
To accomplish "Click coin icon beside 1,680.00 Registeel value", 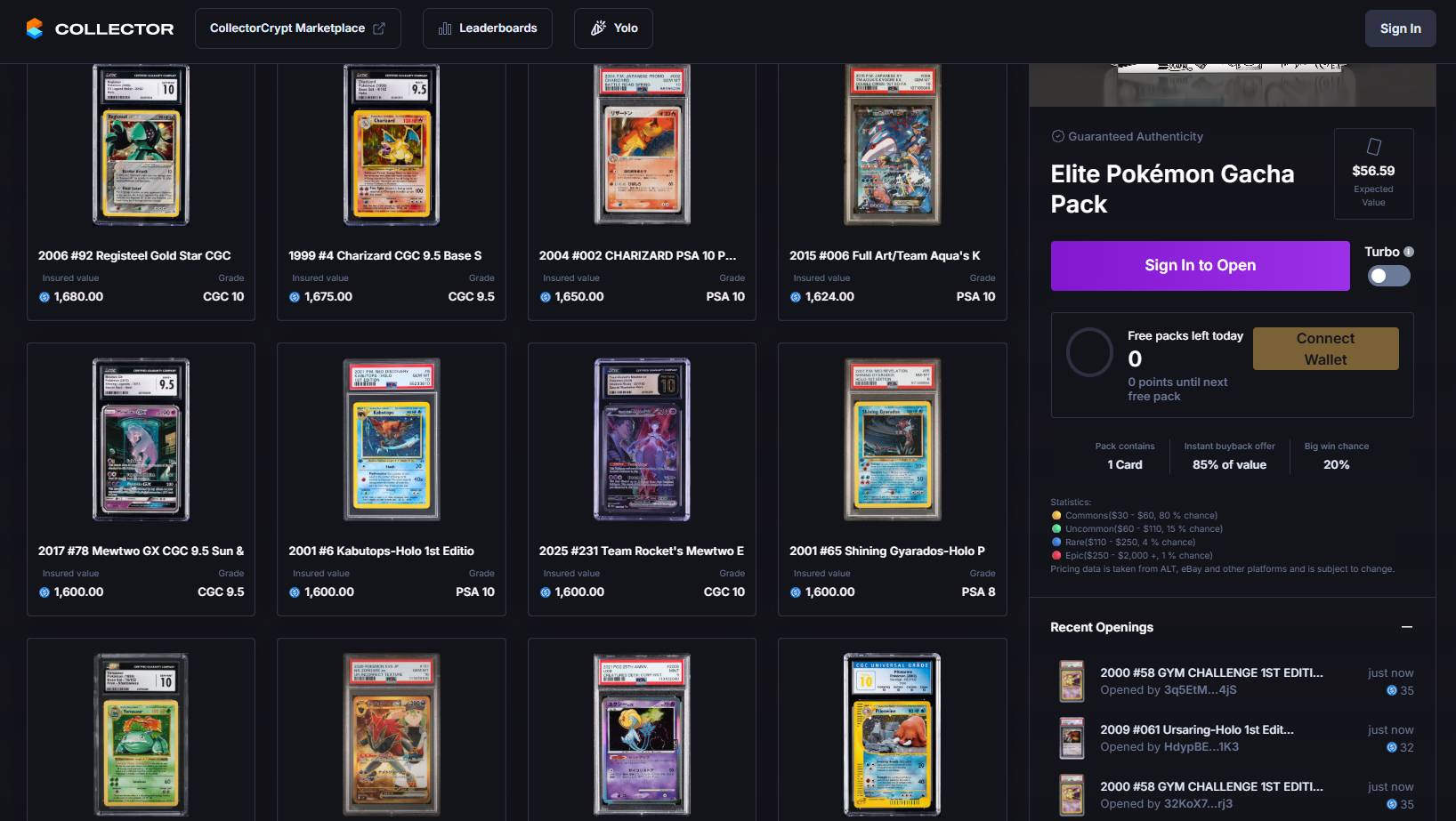I will (44, 297).
